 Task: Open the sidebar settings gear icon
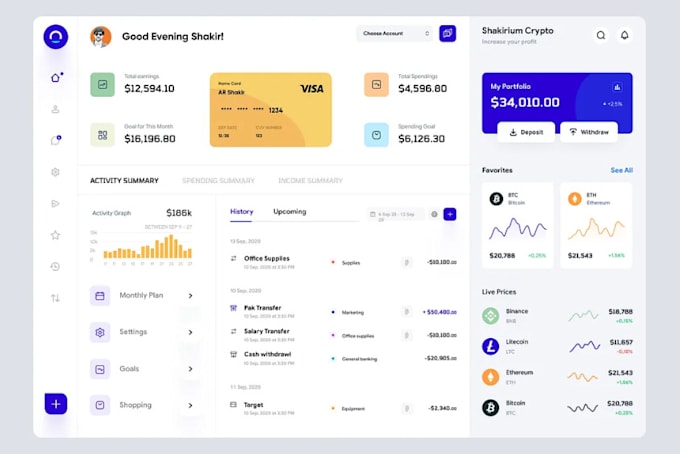[x=55, y=172]
